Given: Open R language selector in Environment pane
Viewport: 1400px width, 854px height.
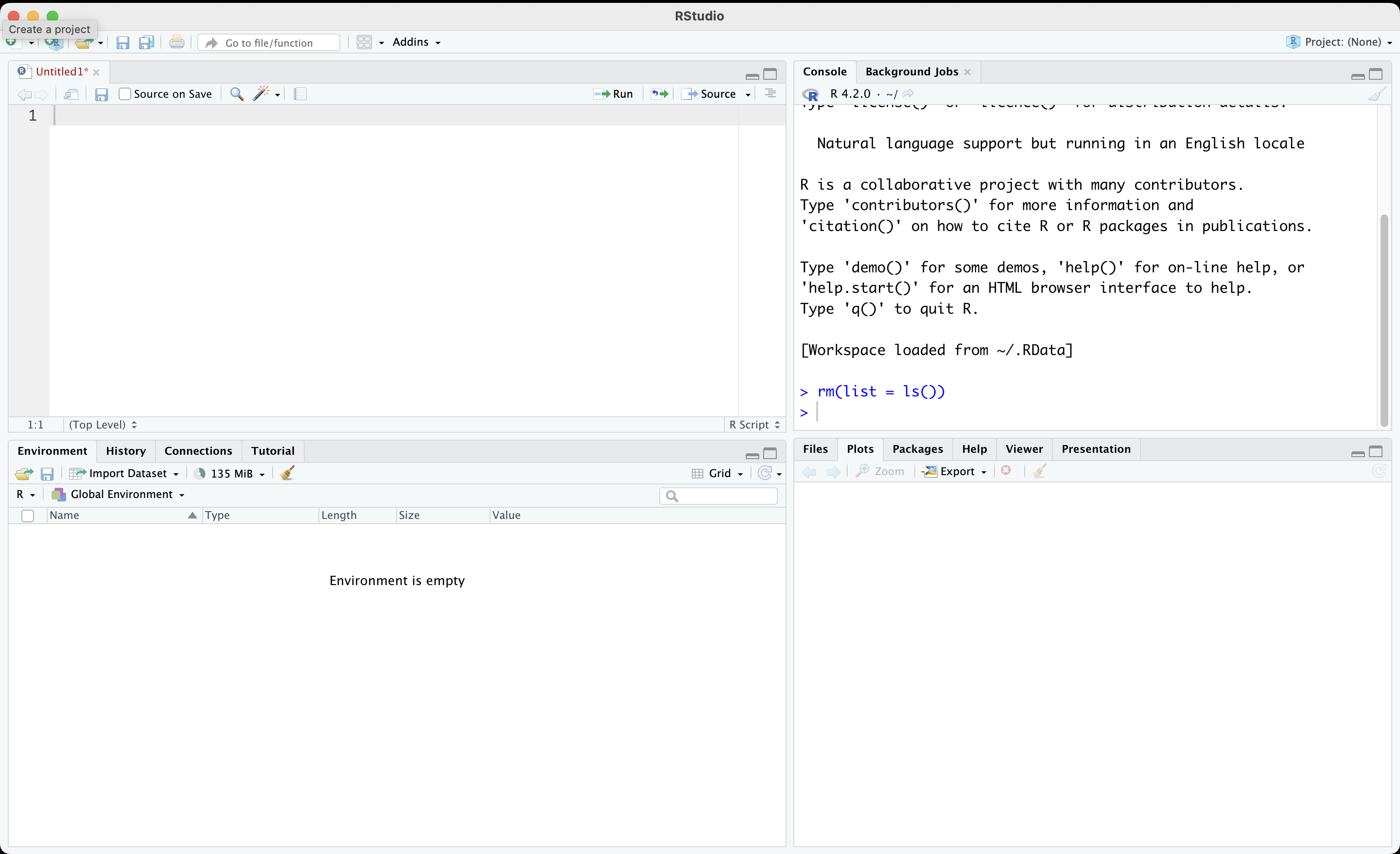Looking at the screenshot, I should [x=26, y=494].
